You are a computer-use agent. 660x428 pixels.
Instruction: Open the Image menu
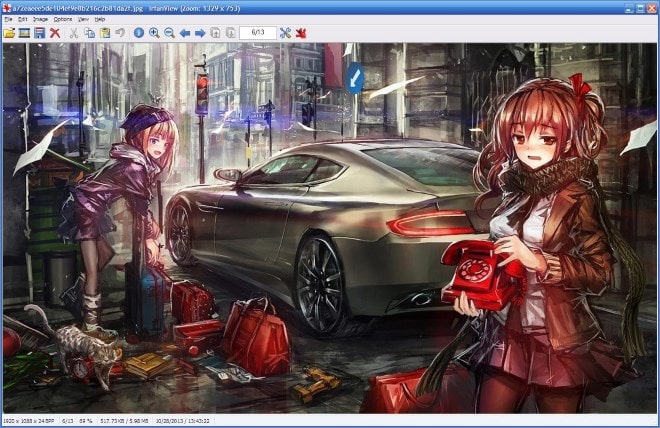[x=40, y=19]
